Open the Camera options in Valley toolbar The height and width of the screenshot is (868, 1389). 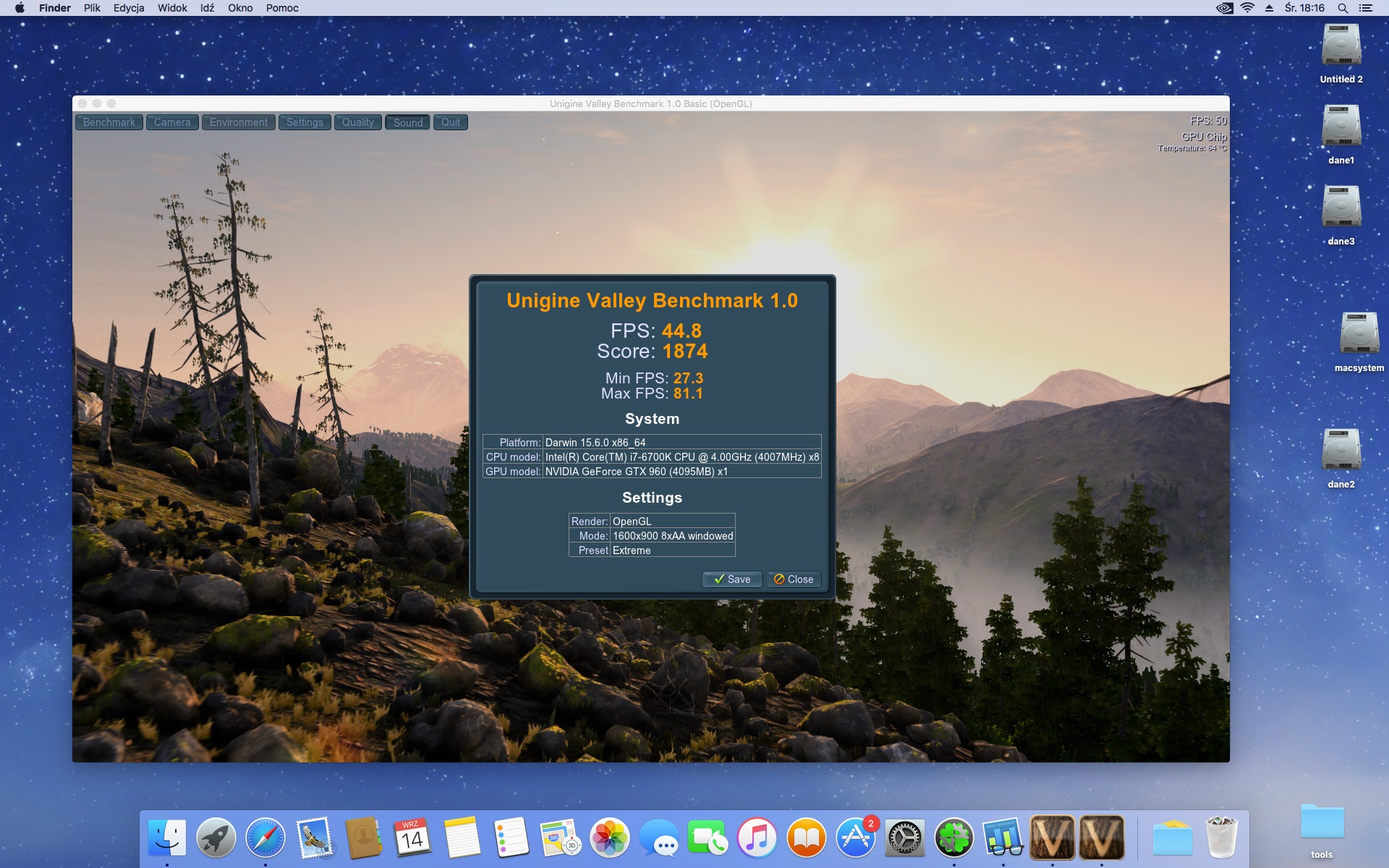(172, 122)
